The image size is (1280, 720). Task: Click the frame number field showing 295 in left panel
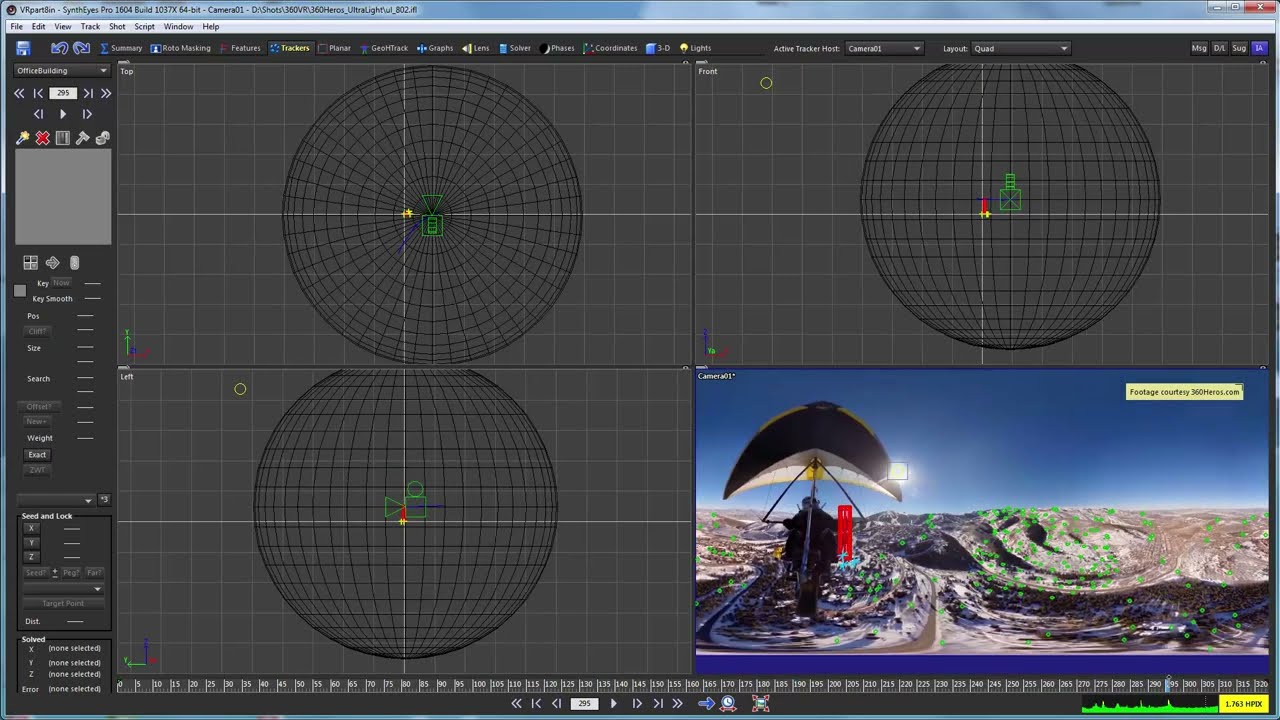[x=63, y=93]
